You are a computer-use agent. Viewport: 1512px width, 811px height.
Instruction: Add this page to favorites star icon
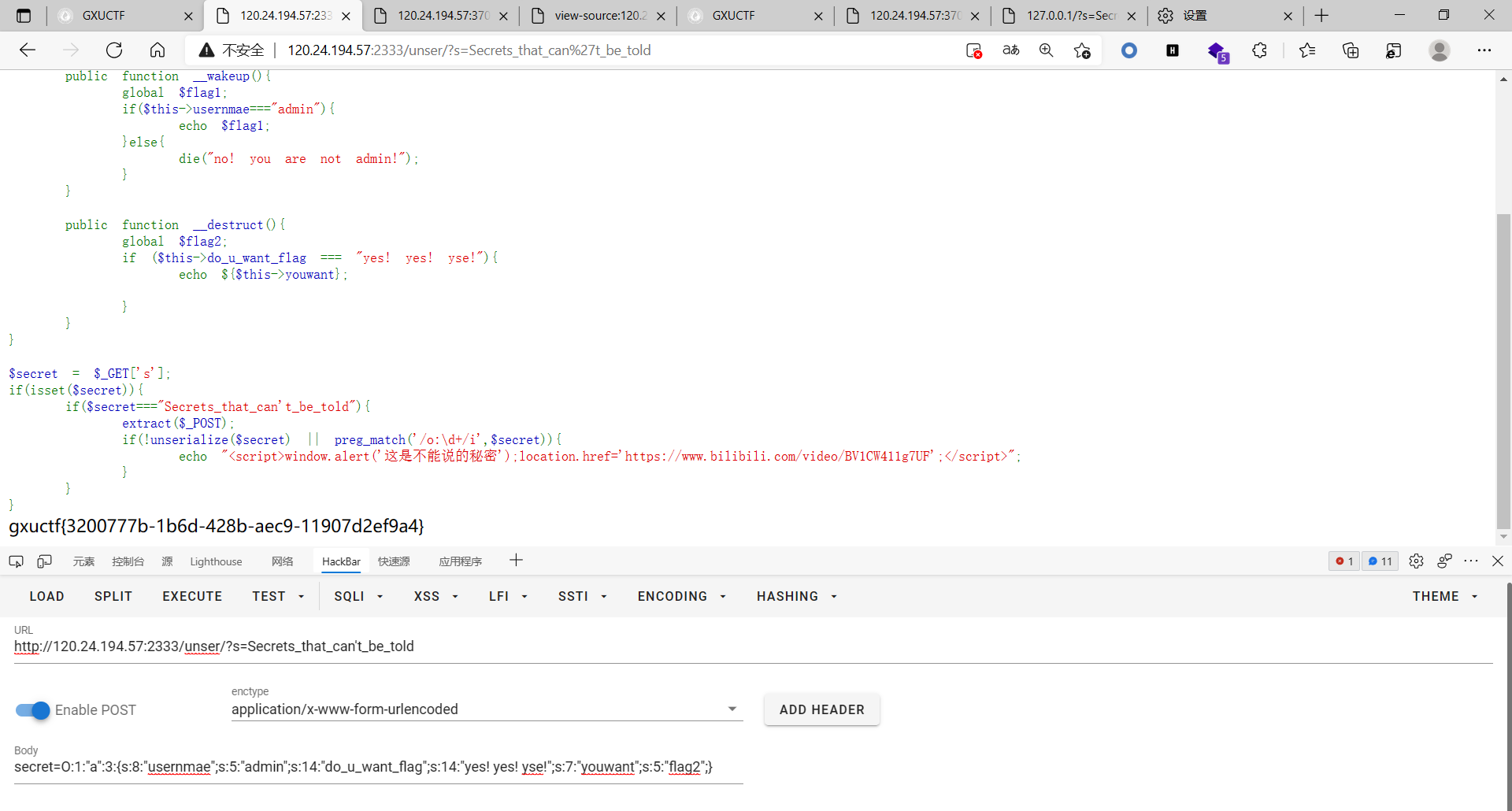[1082, 50]
